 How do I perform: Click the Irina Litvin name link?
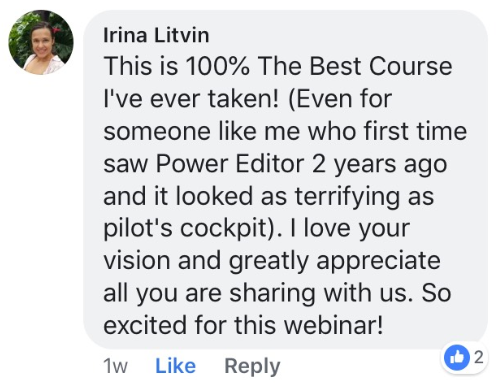[156, 35]
